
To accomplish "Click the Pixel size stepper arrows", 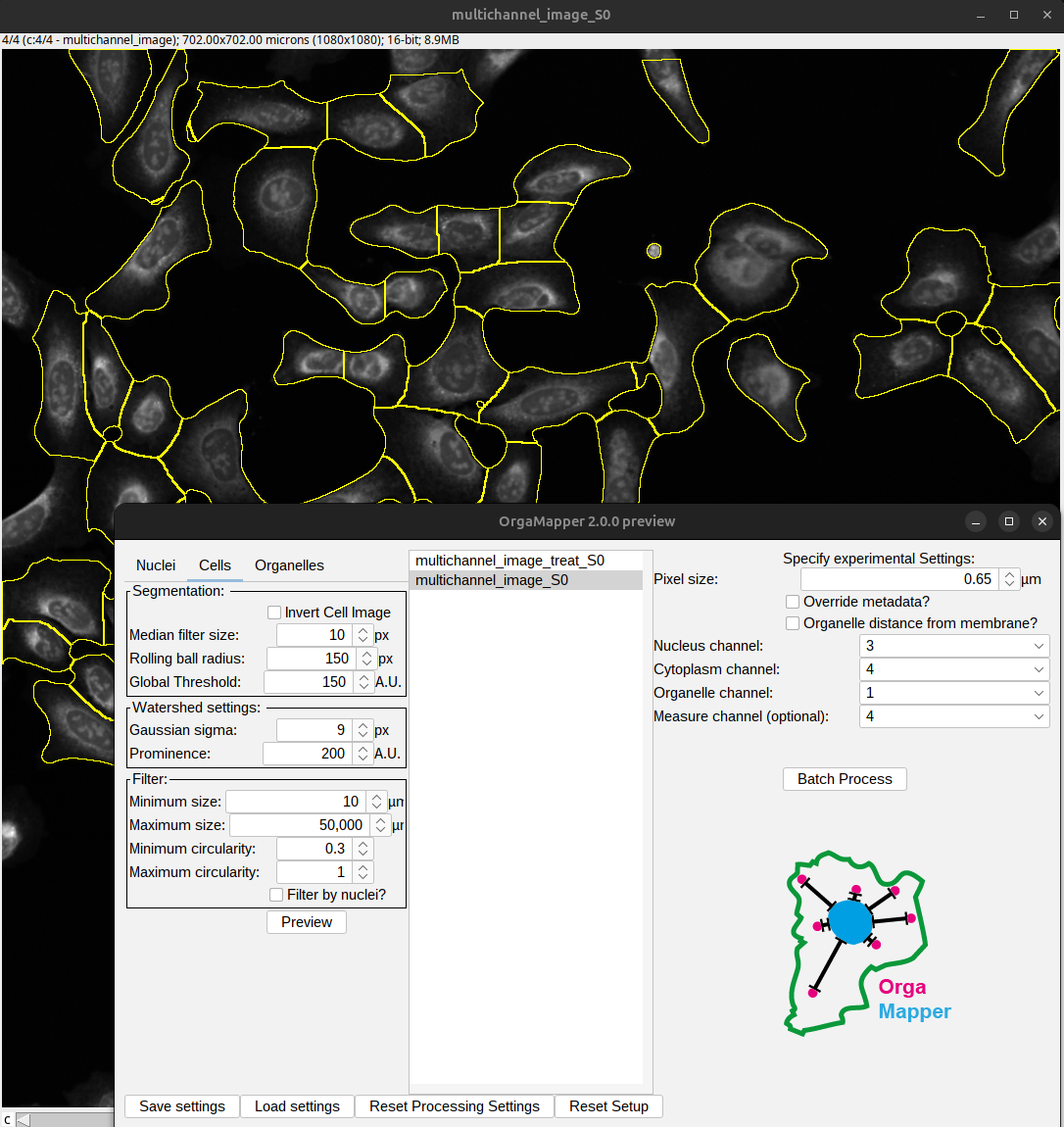I will (1009, 579).
